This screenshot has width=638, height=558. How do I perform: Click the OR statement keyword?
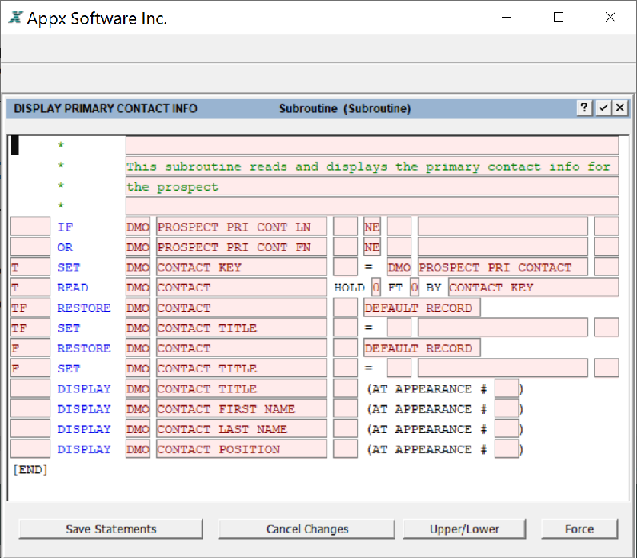point(65,247)
